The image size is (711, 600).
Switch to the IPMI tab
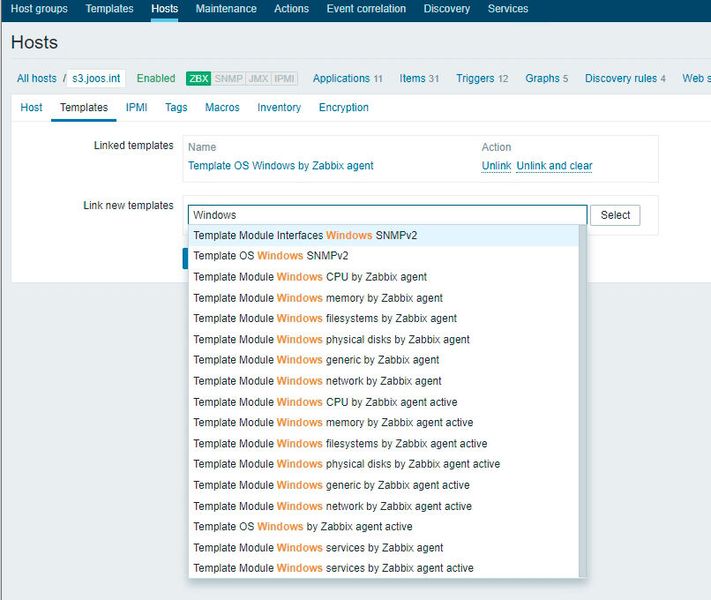tap(136, 107)
